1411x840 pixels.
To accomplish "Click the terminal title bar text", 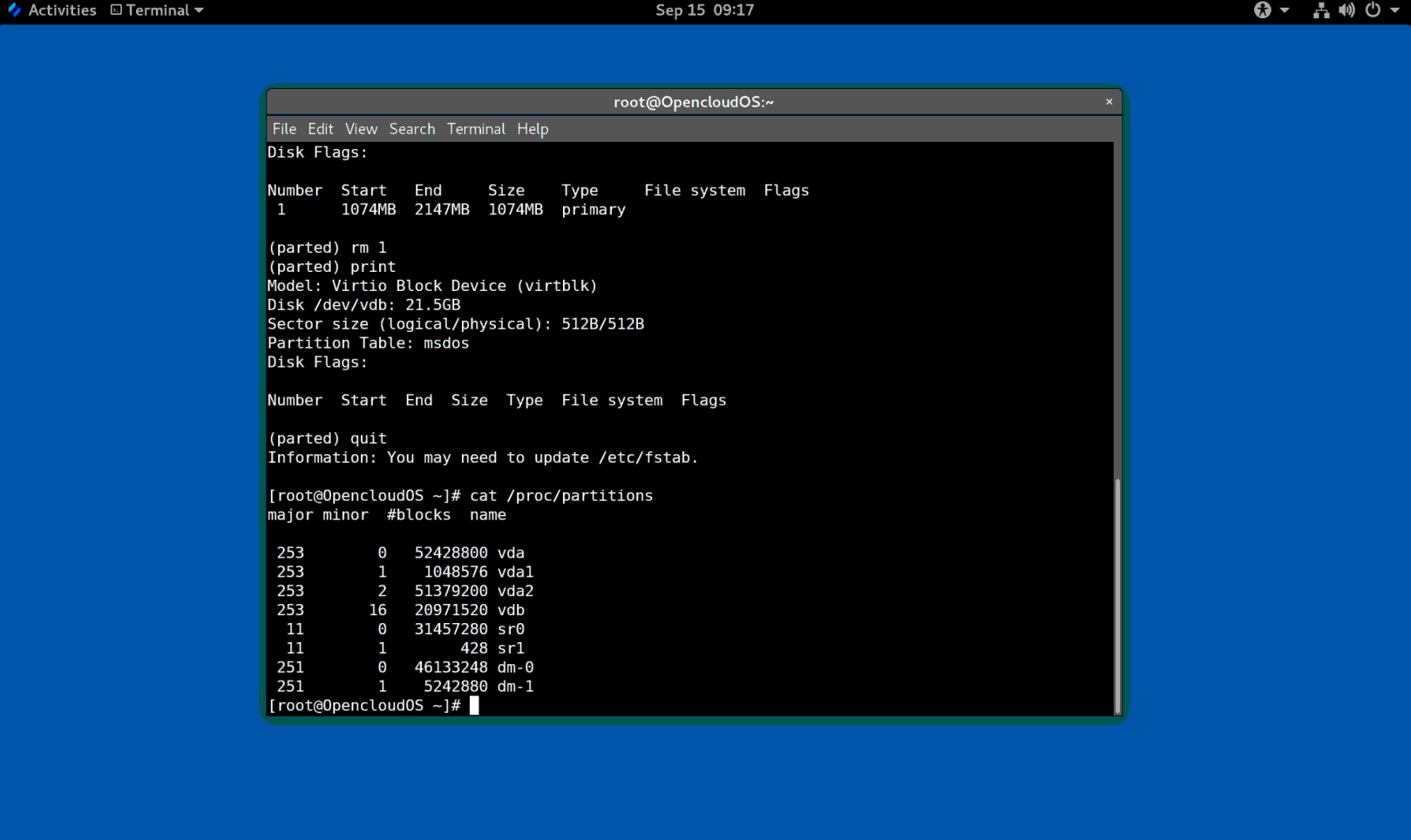I will tap(694, 102).
